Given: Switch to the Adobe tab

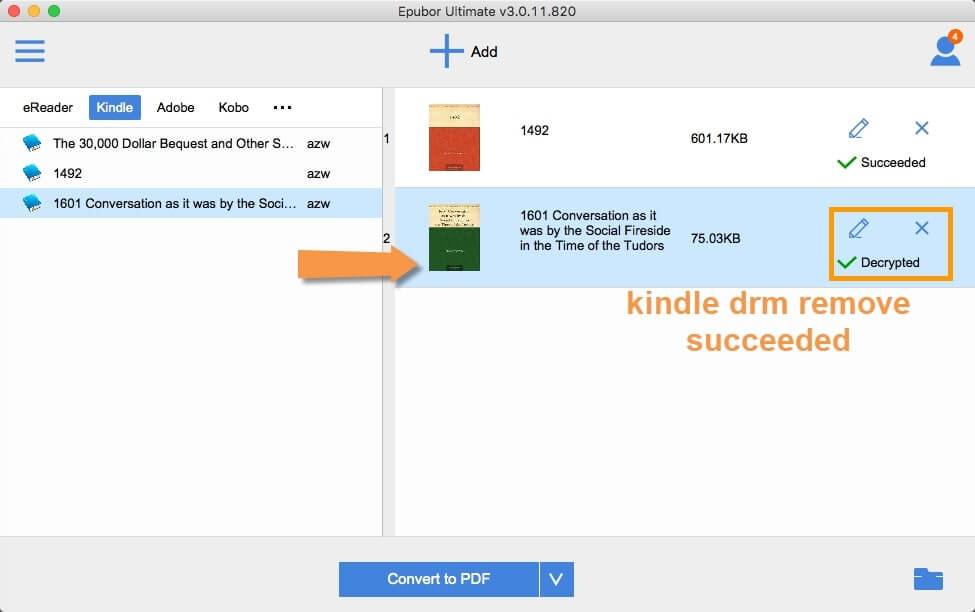Looking at the screenshot, I should [175, 108].
